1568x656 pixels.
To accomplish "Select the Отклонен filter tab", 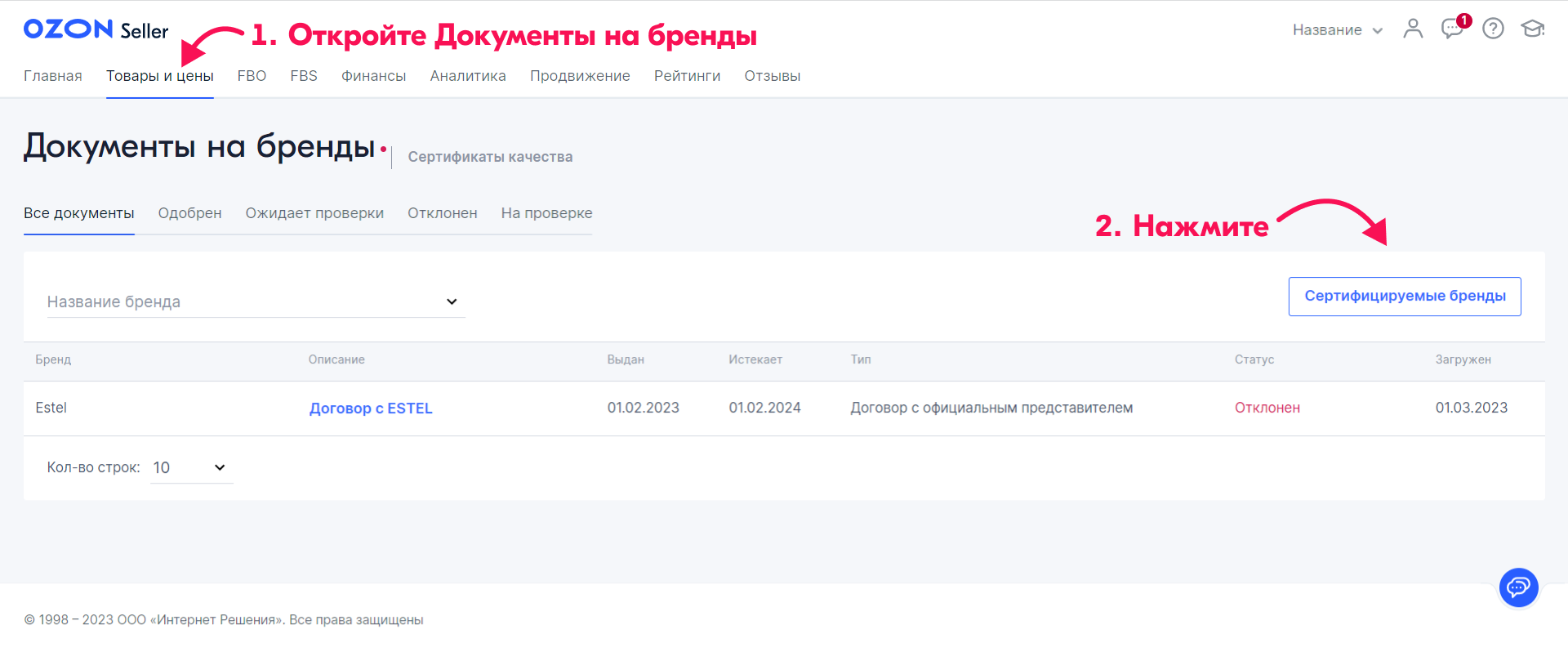I will [x=442, y=213].
